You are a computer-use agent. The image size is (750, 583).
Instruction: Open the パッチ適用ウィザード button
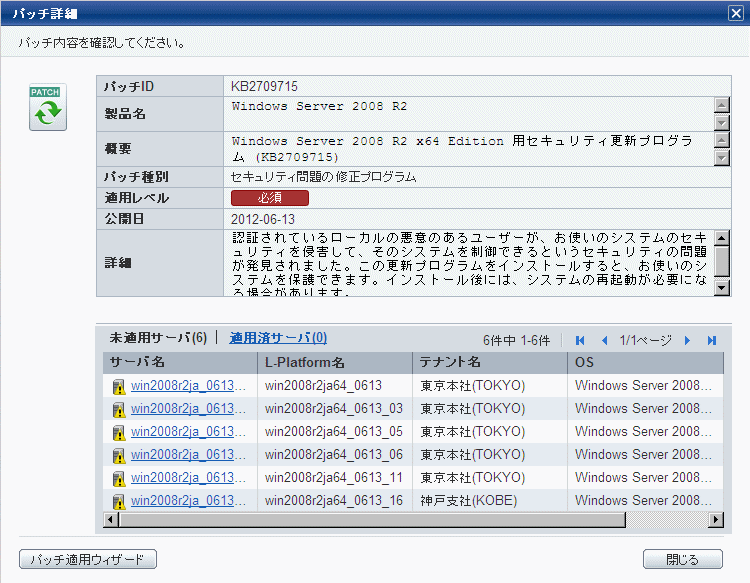point(88,559)
